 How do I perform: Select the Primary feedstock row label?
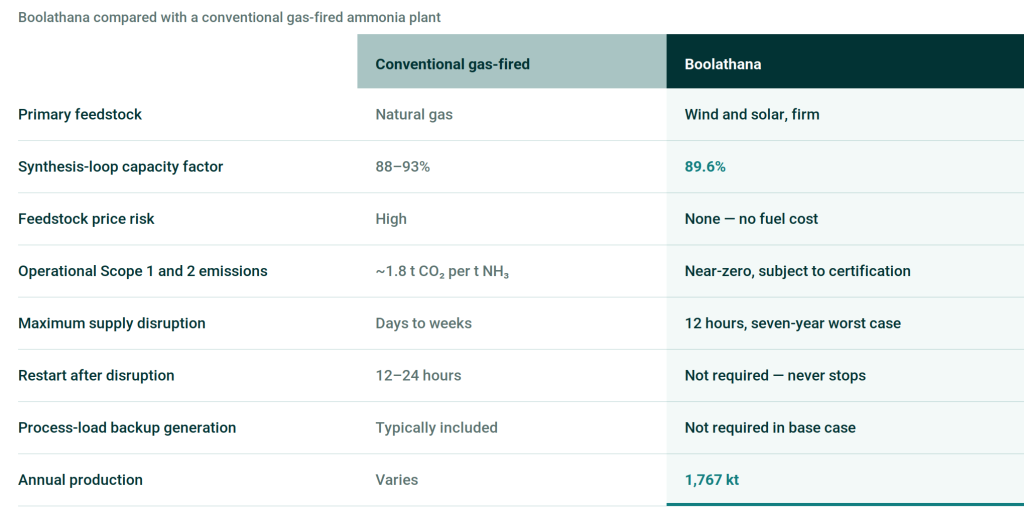point(80,114)
